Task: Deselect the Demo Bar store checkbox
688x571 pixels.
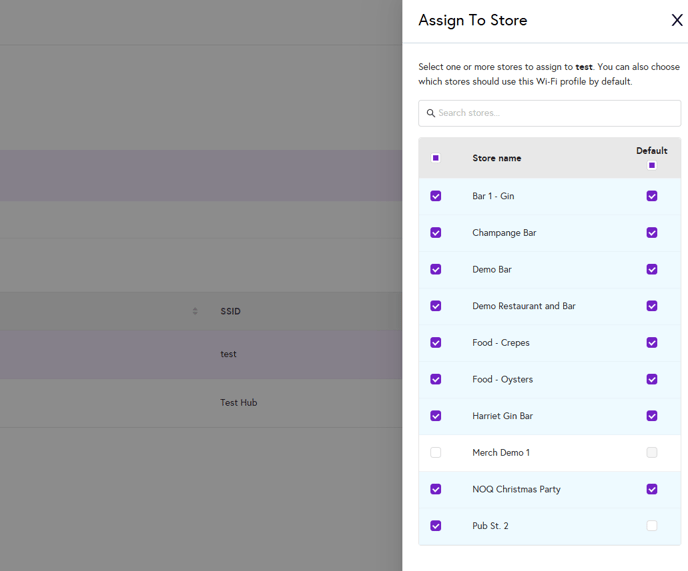Action: [x=436, y=269]
